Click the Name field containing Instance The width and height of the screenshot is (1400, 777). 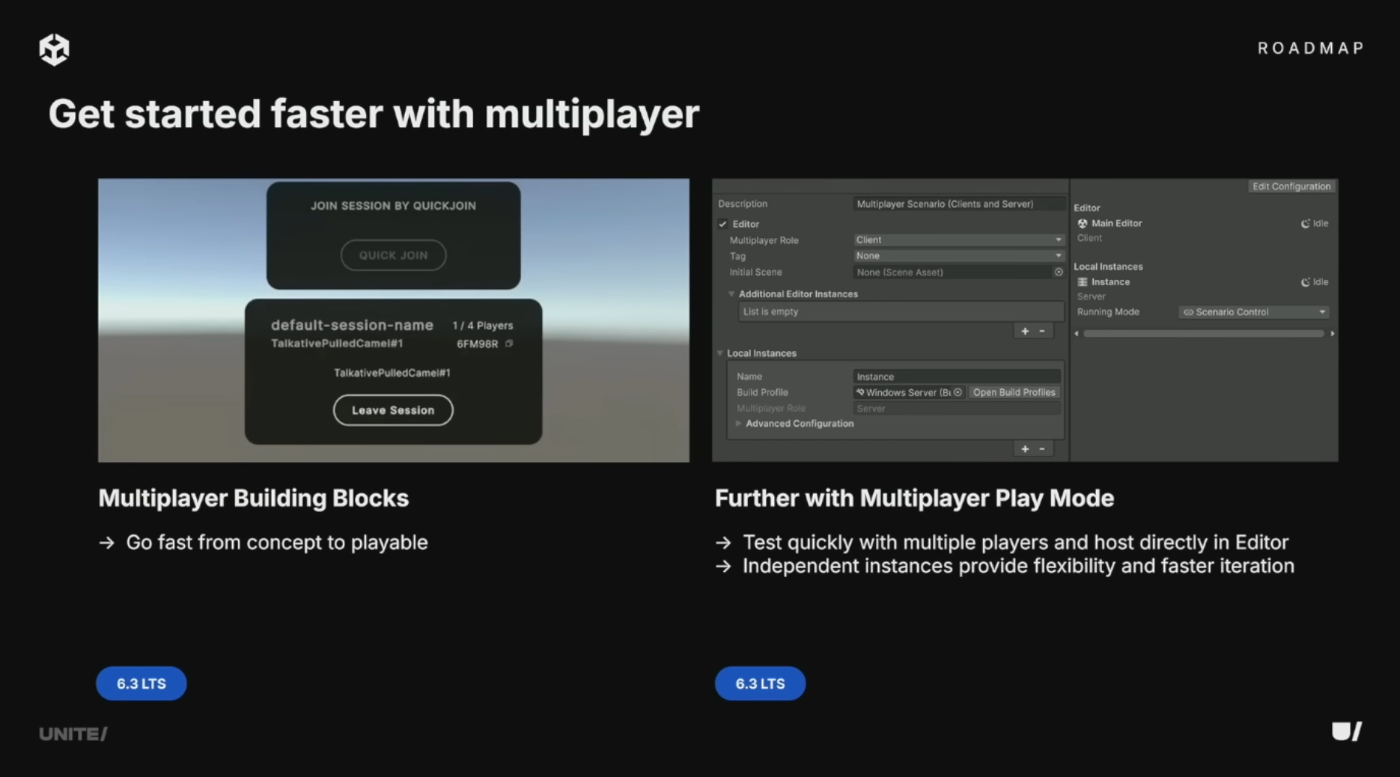(x=957, y=377)
